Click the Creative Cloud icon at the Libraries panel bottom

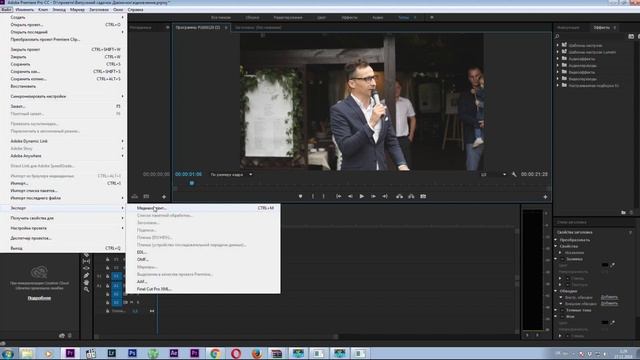coord(62,336)
